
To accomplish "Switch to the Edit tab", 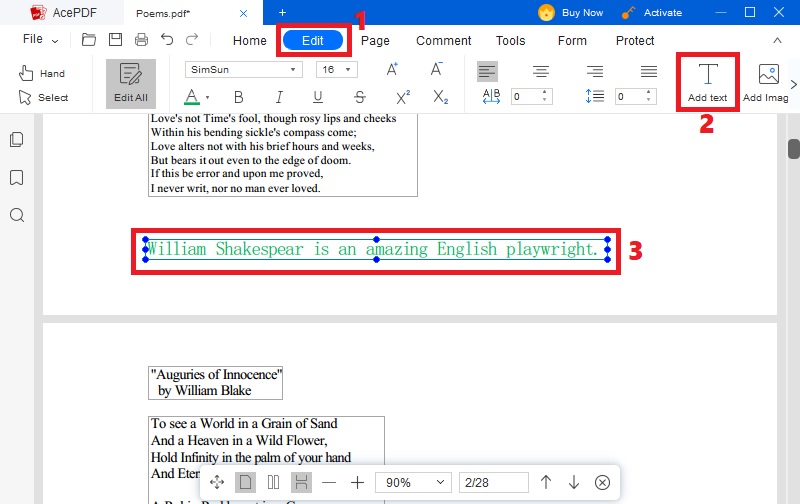I will click(313, 40).
